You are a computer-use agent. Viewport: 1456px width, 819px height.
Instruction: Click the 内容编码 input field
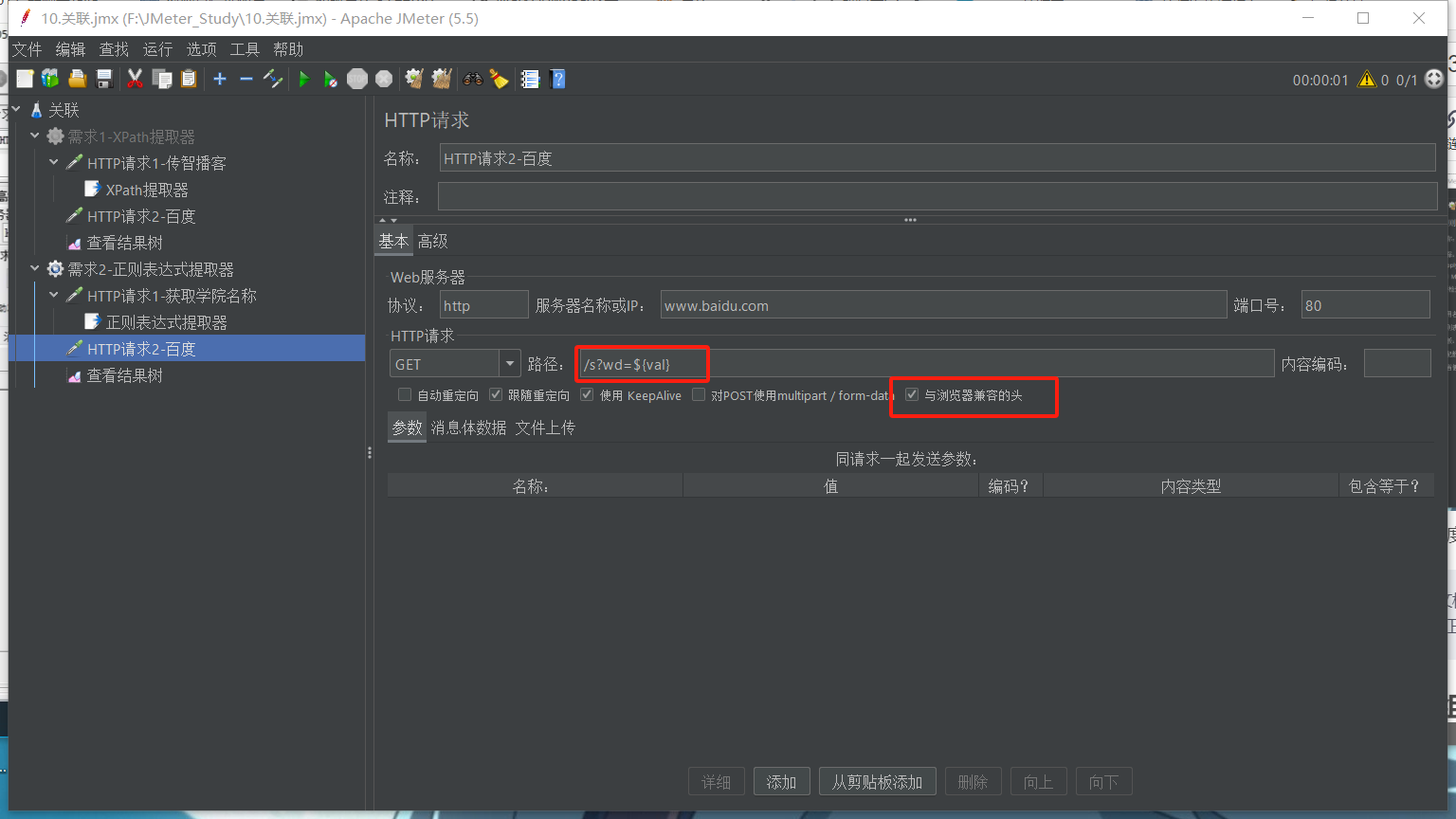(x=1397, y=363)
